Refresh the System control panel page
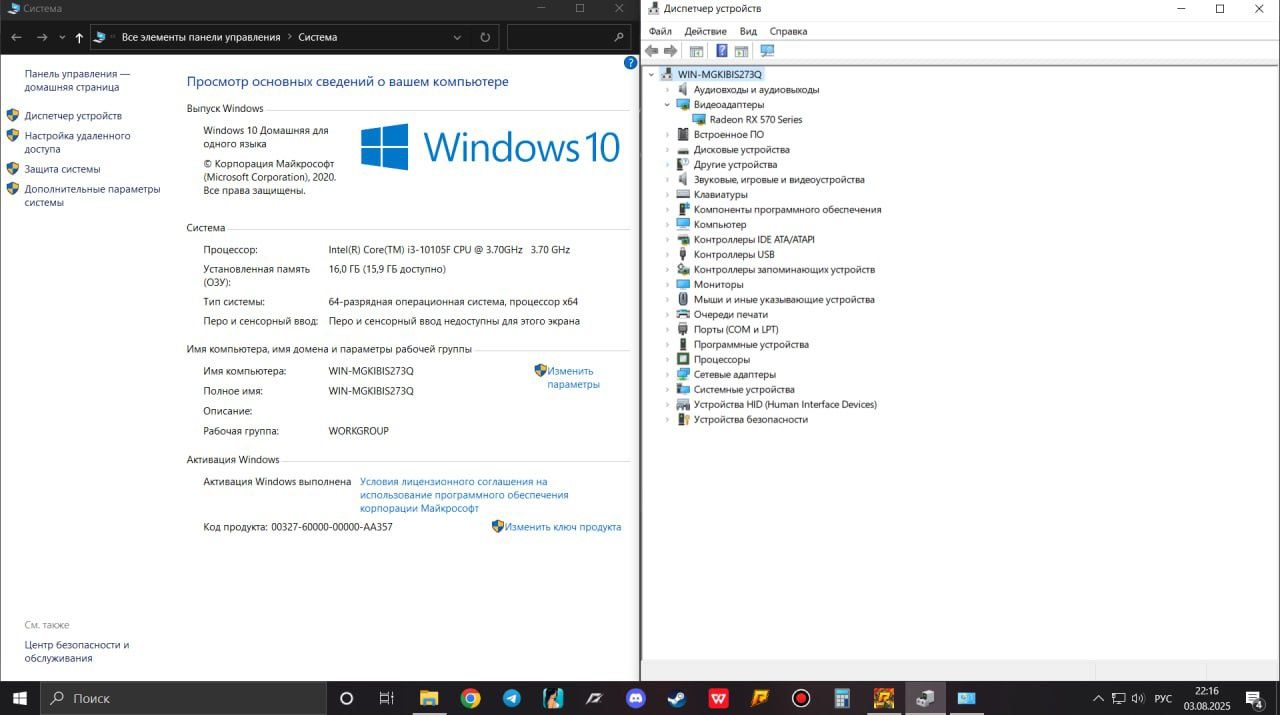The image size is (1280, 715). point(485,37)
